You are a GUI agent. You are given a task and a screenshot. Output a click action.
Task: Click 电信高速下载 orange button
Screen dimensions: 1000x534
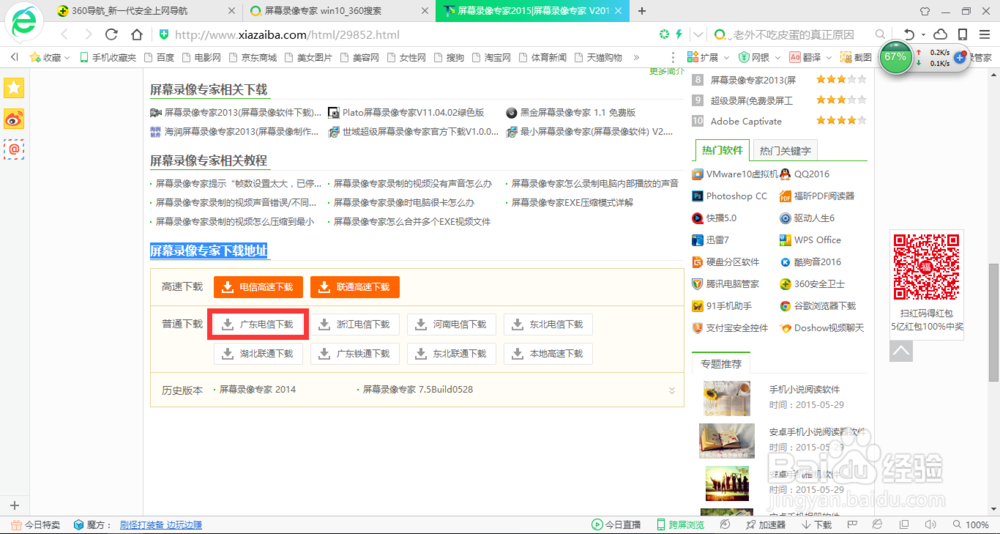coord(258,287)
